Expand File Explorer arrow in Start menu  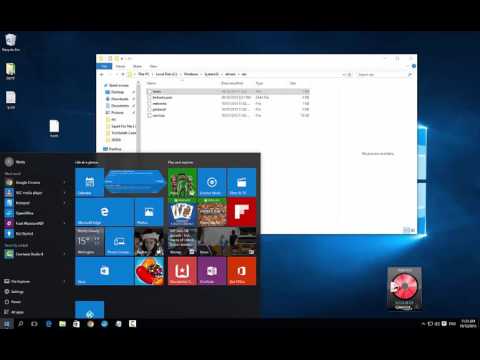coord(65,281)
